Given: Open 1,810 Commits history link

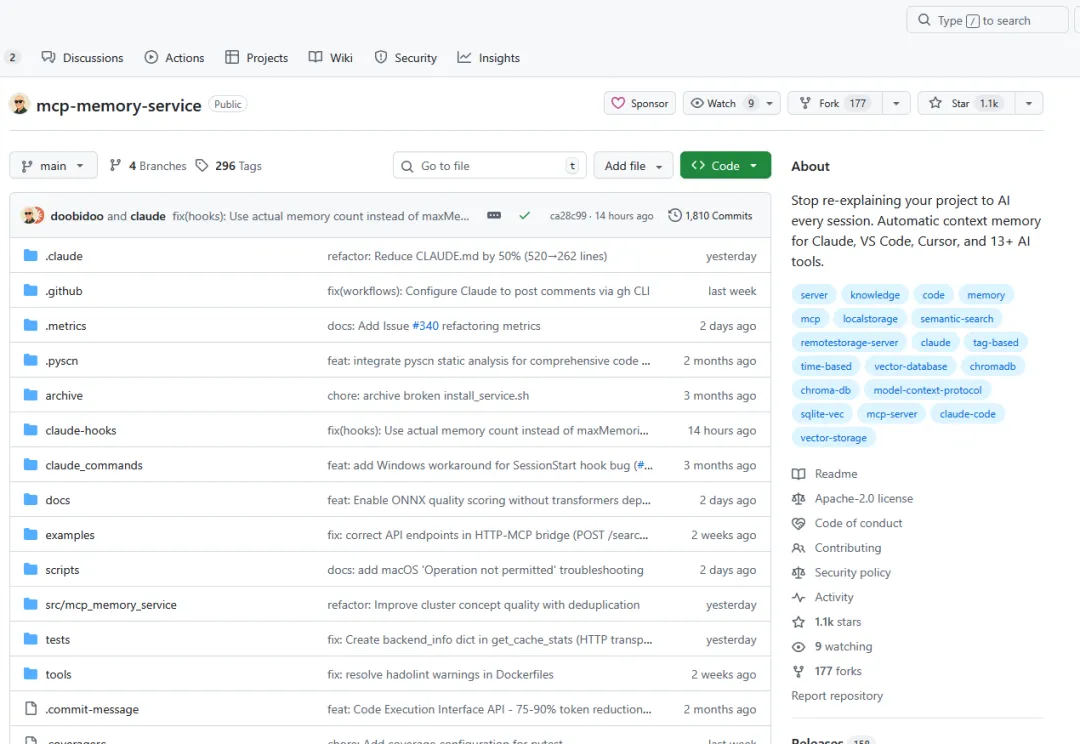Looking at the screenshot, I should point(710,216).
